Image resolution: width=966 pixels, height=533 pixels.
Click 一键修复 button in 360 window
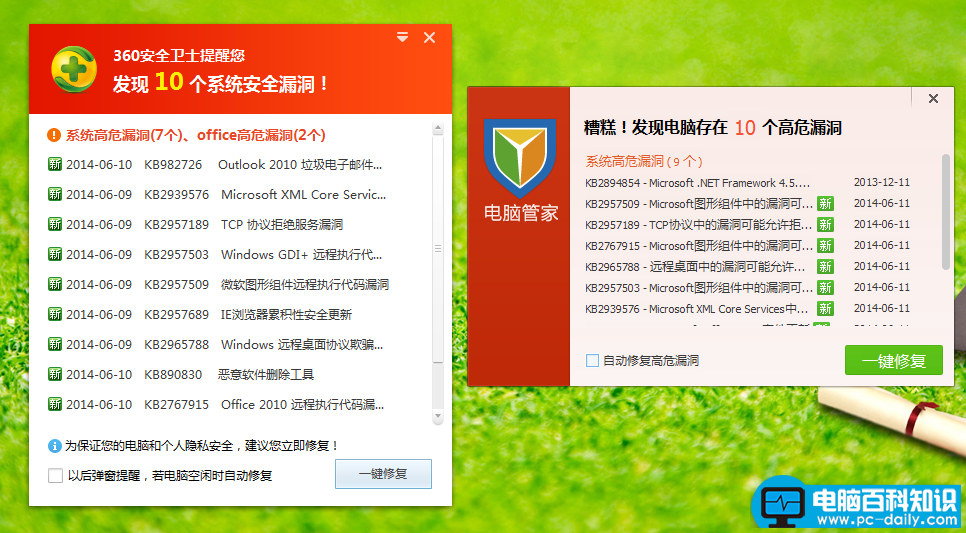383,474
